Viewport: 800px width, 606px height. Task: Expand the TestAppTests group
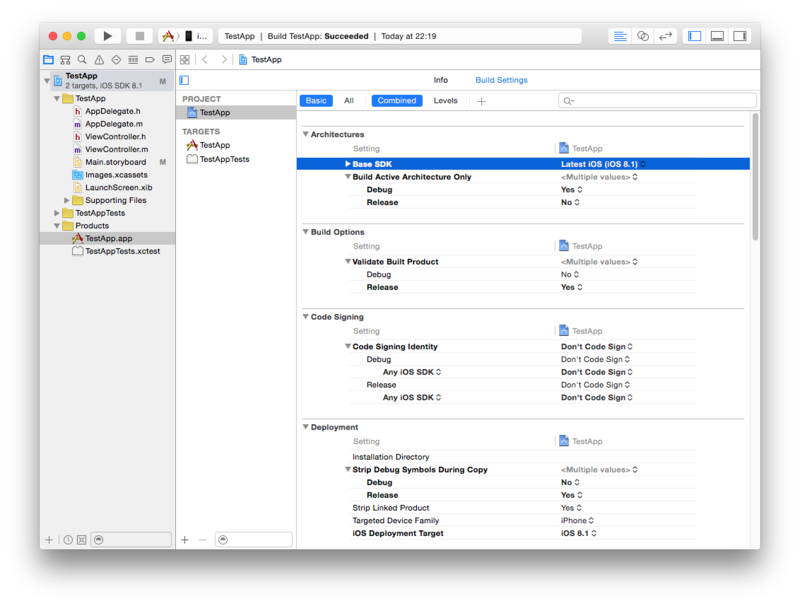click(57, 213)
